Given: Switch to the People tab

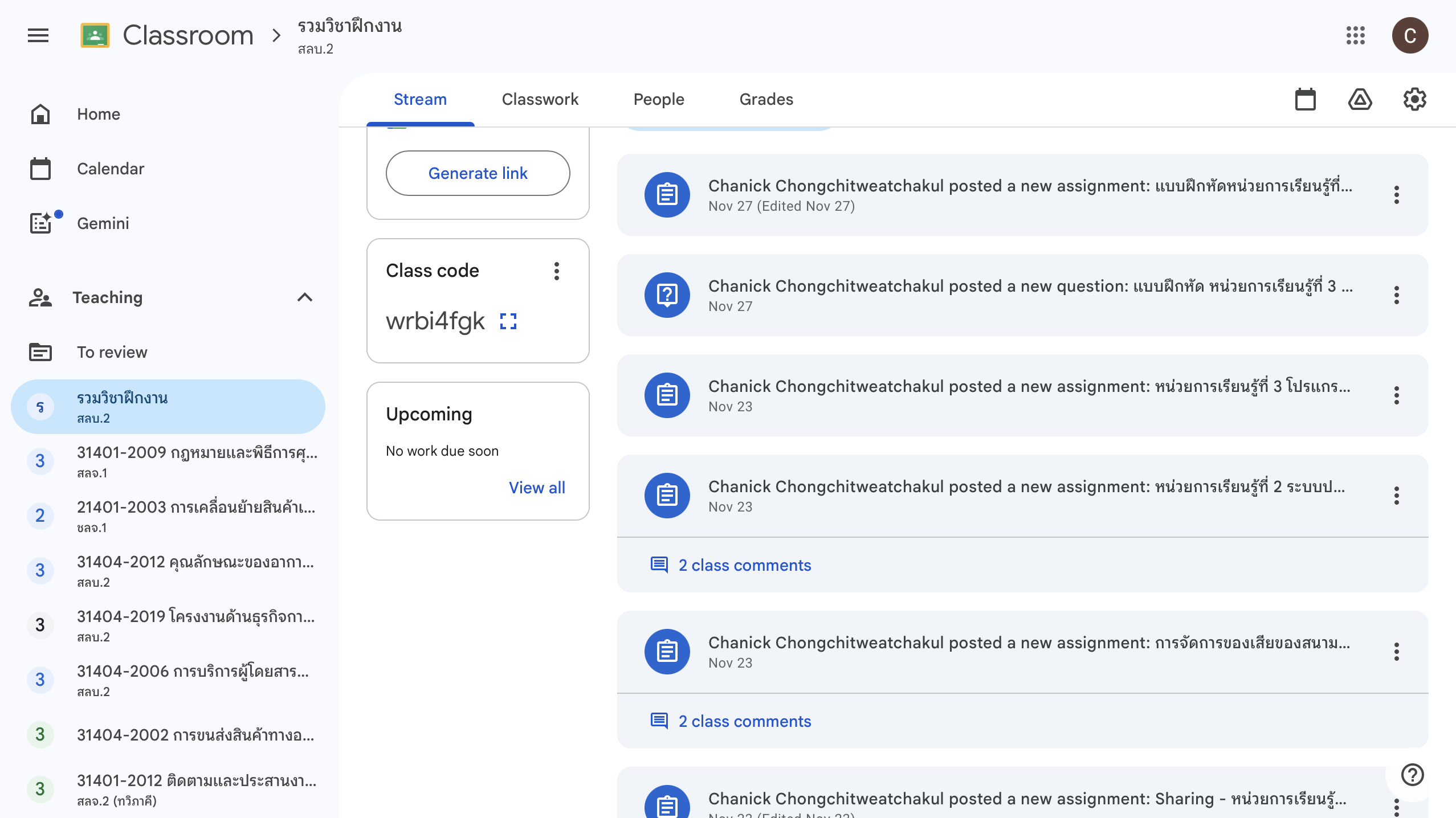Looking at the screenshot, I should point(659,100).
